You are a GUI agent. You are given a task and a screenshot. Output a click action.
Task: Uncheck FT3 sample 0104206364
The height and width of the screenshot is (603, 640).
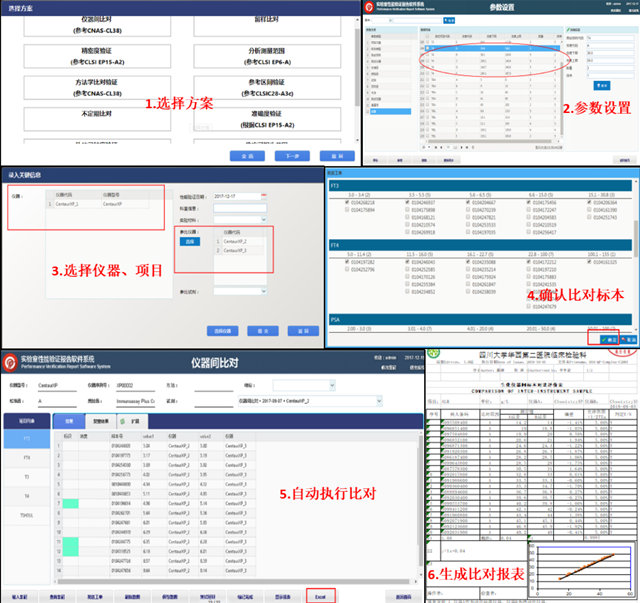coord(589,202)
